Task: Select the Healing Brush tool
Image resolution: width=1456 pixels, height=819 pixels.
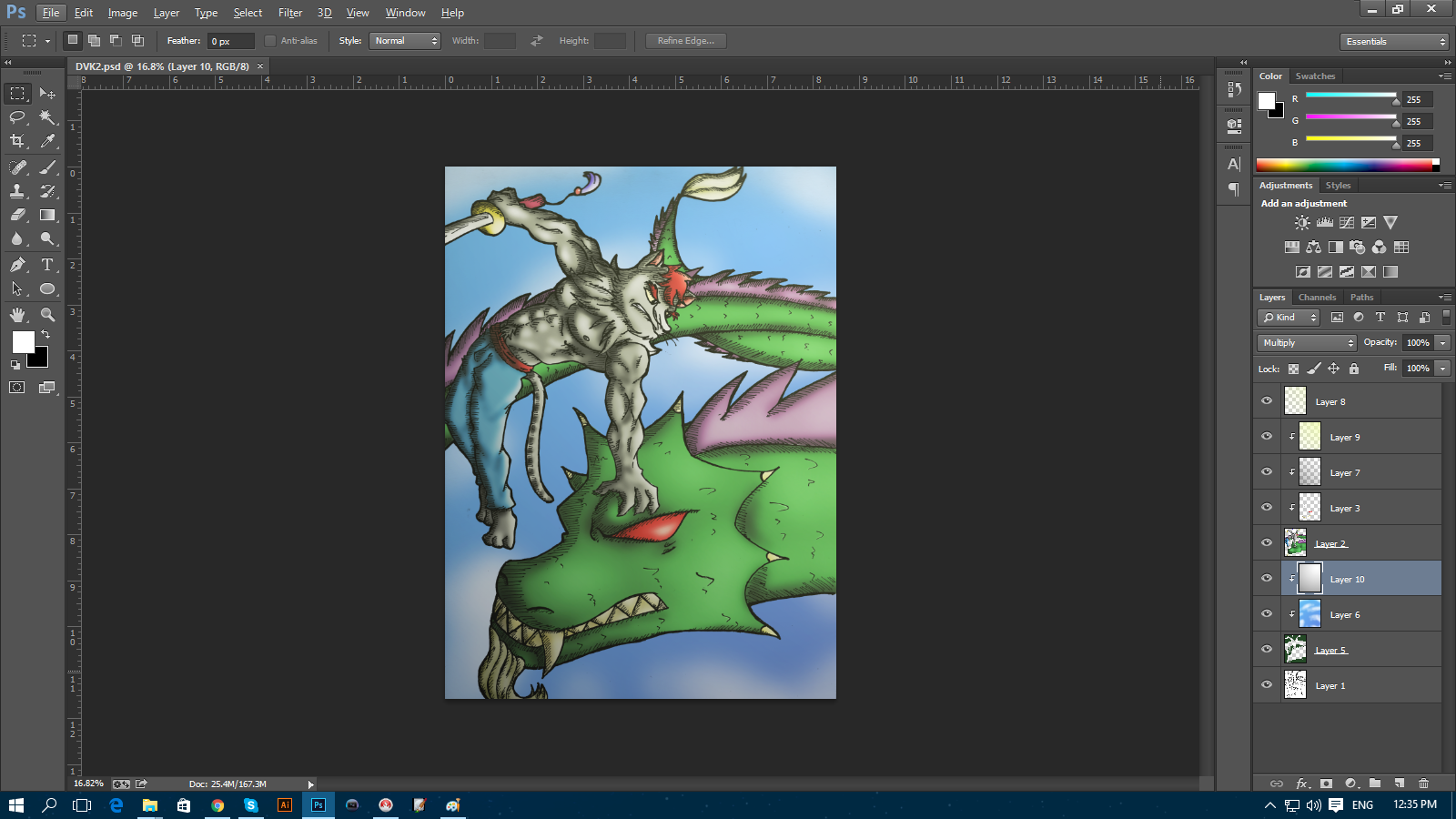Action: 17,167
